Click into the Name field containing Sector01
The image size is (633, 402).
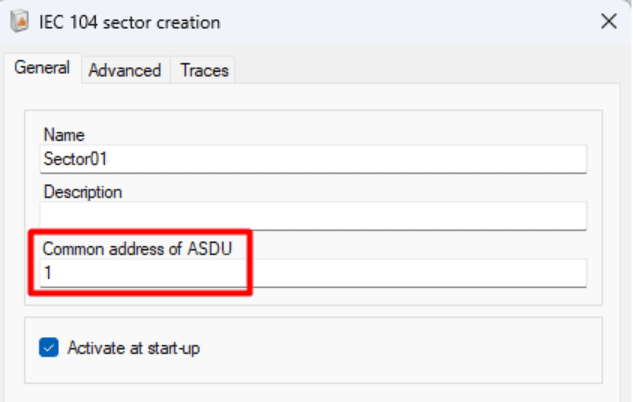click(313, 159)
